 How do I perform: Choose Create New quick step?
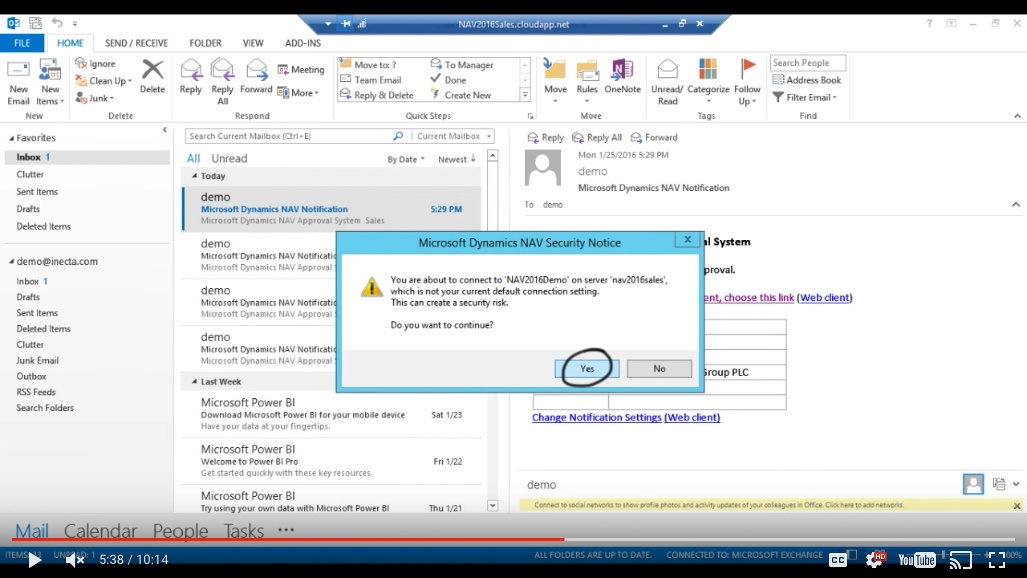[x=460, y=95]
